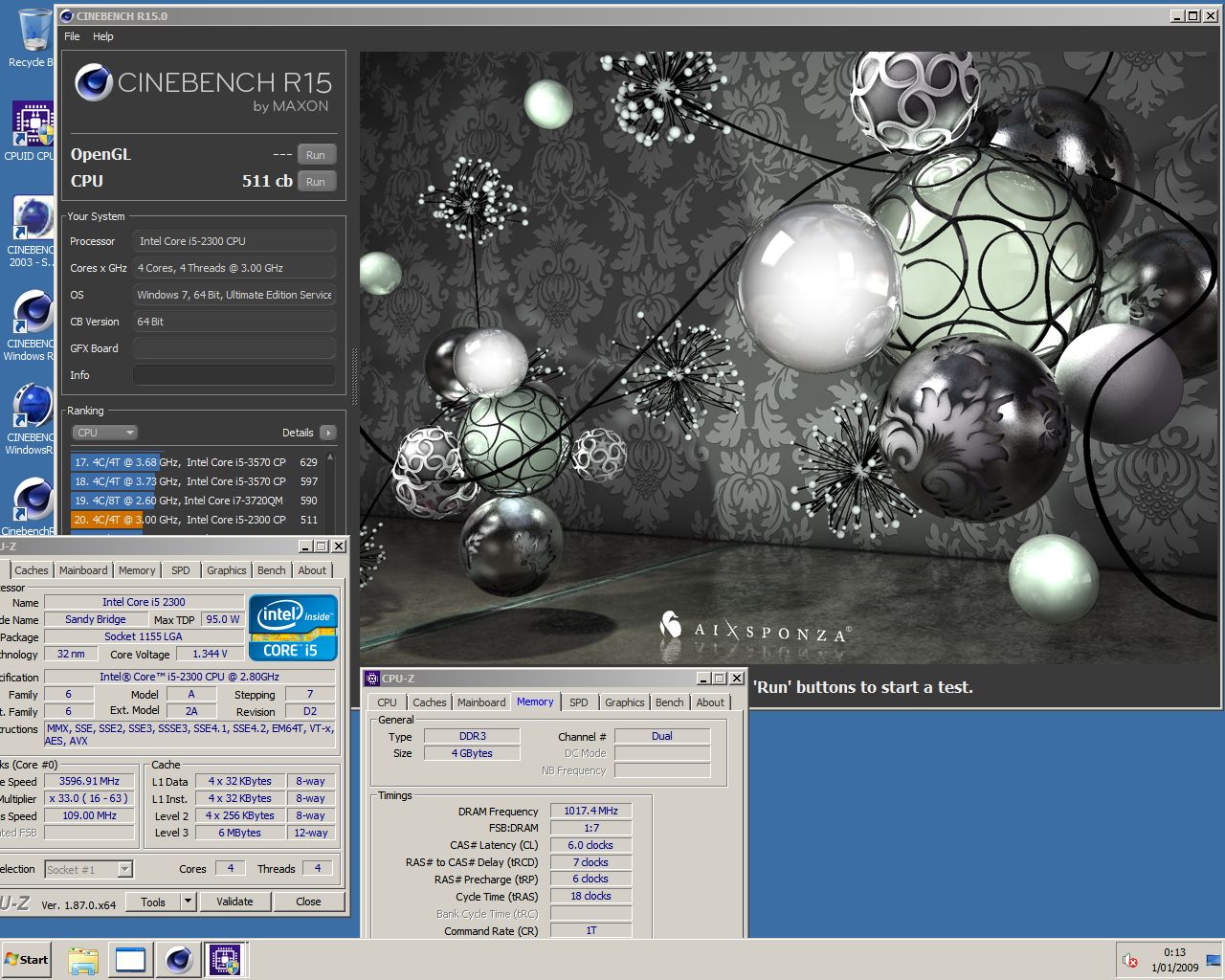Click the Validate button in CPU-Z
The image size is (1225, 980).
pos(234,902)
